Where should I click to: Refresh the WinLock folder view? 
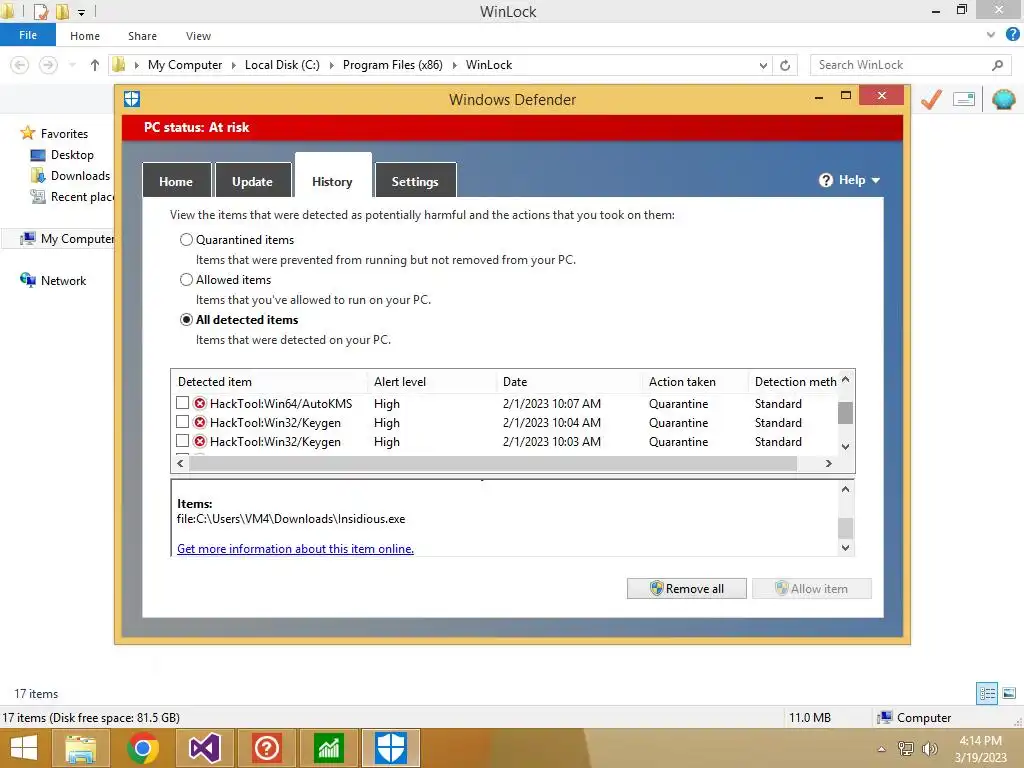[x=785, y=65]
